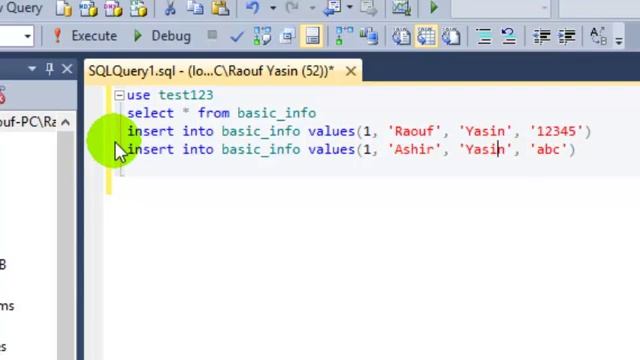
Task: Click the 'use' keyword in editor
Action: coord(139,95)
